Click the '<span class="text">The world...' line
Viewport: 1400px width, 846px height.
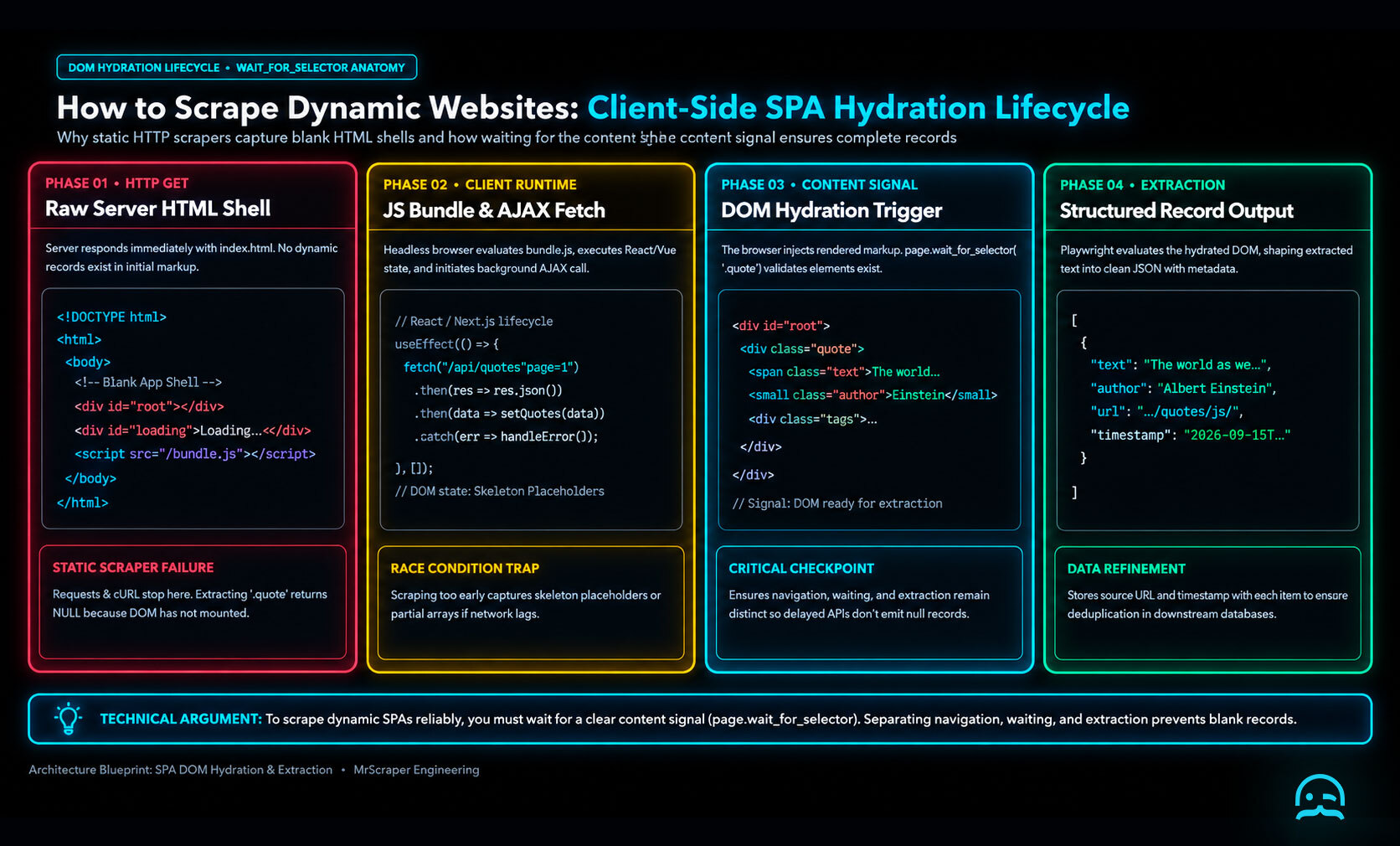point(844,372)
